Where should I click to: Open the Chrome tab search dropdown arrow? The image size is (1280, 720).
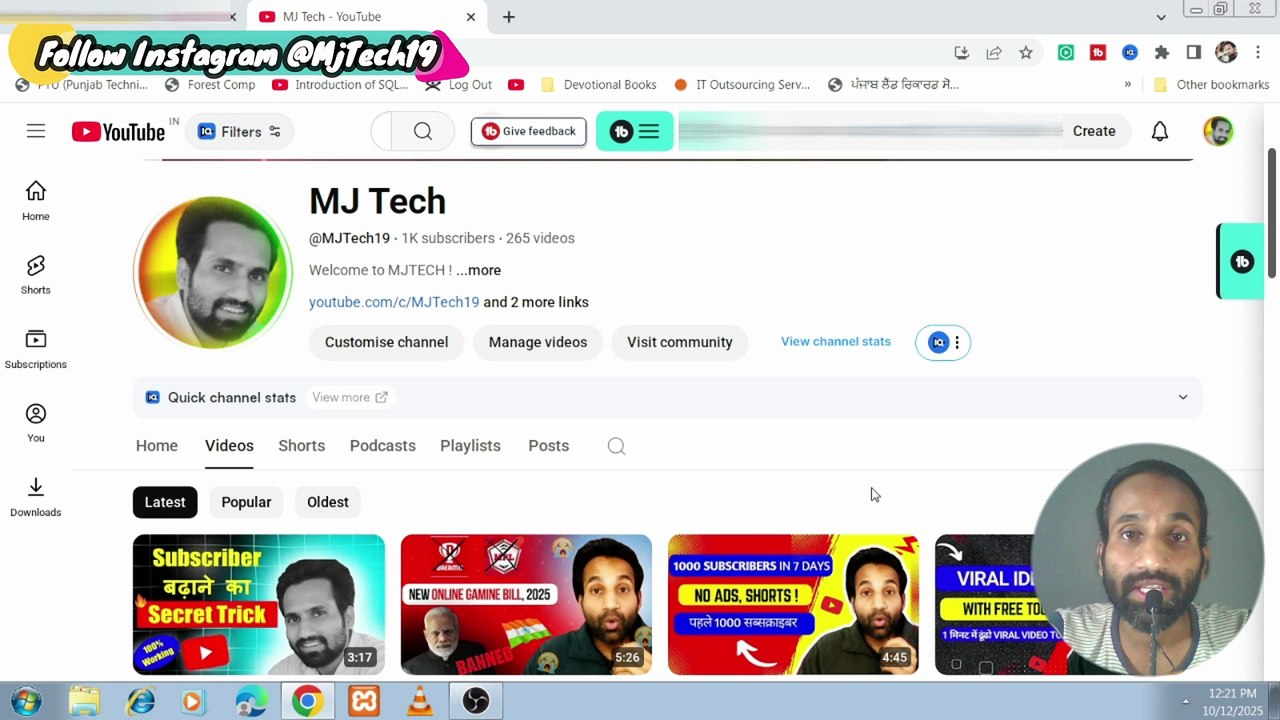1161,17
